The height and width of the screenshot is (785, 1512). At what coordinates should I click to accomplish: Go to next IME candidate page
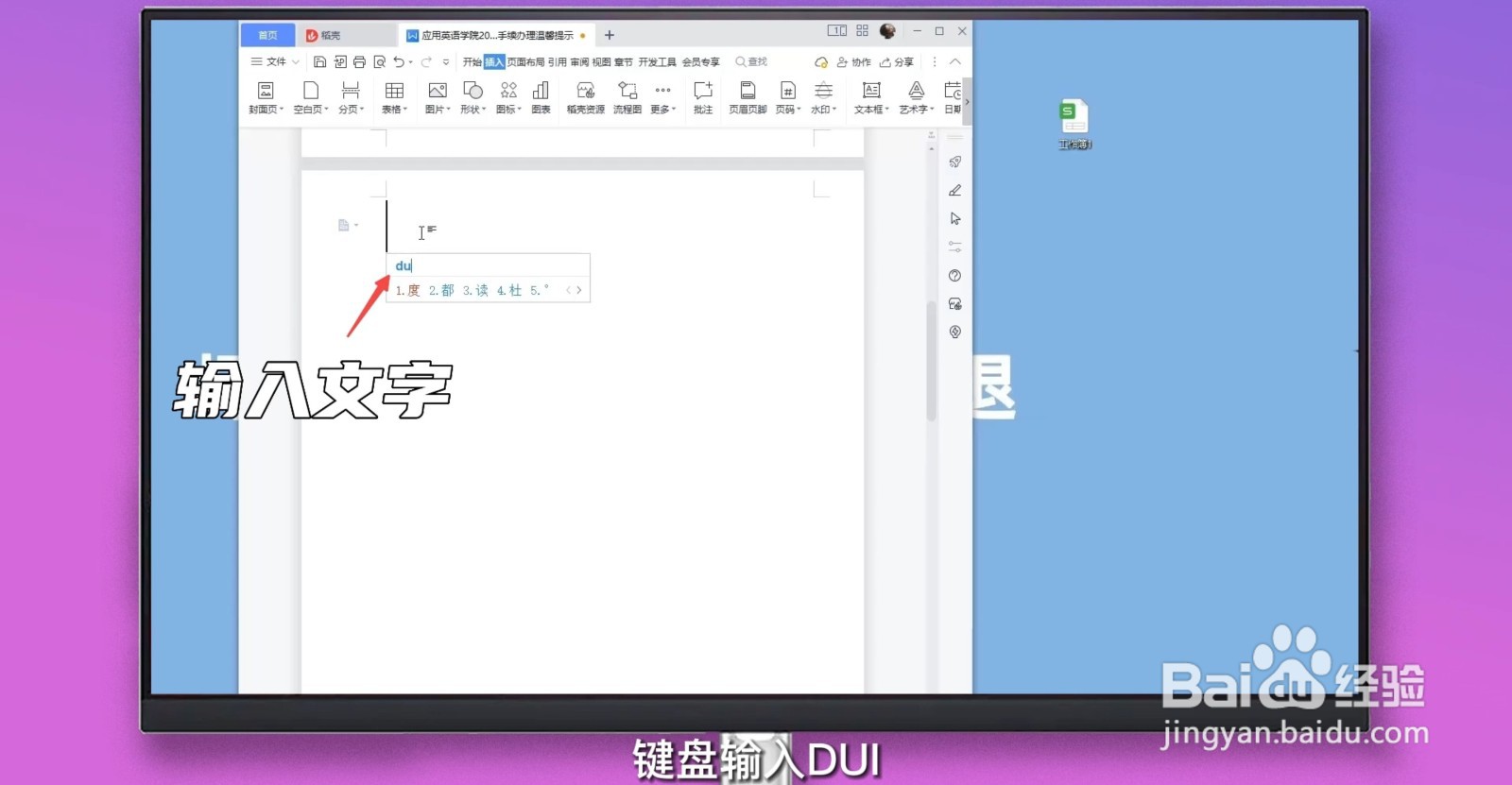coord(579,290)
